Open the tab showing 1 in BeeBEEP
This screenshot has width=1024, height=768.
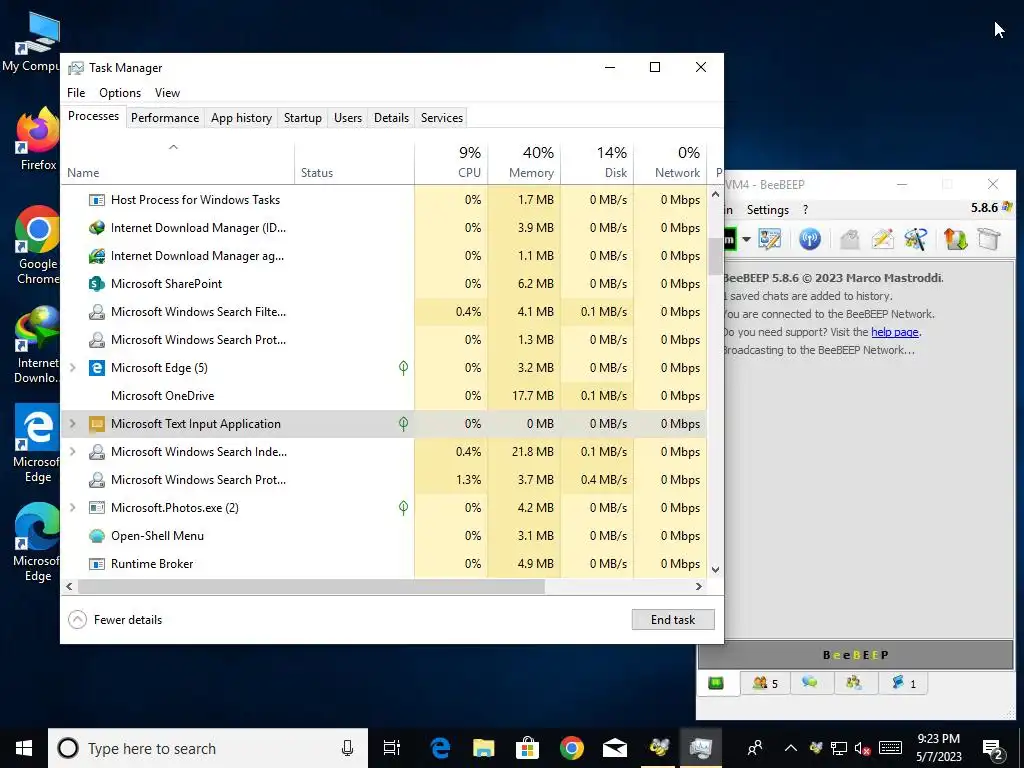pyautogui.click(x=903, y=683)
